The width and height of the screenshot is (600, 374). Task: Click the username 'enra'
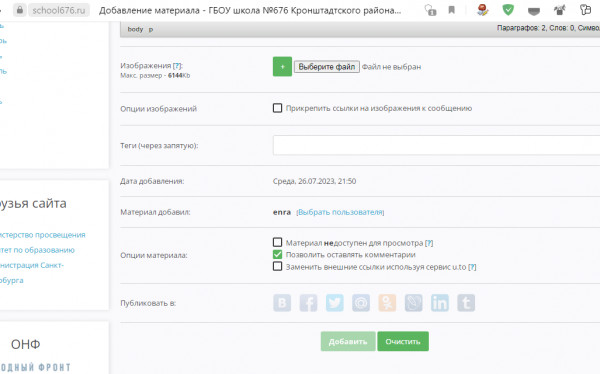pyautogui.click(x=282, y=212)
